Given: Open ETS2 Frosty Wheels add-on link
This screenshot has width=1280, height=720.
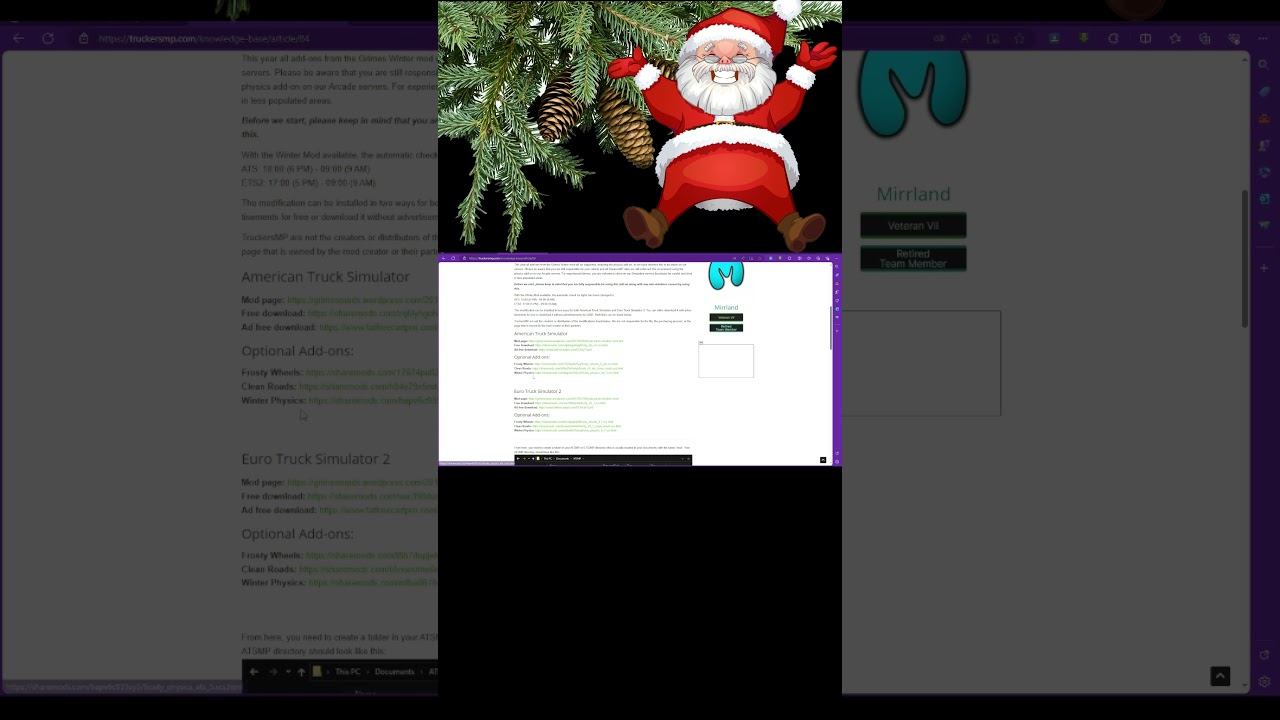Looking at the screenshot, I should click(574, 422).
